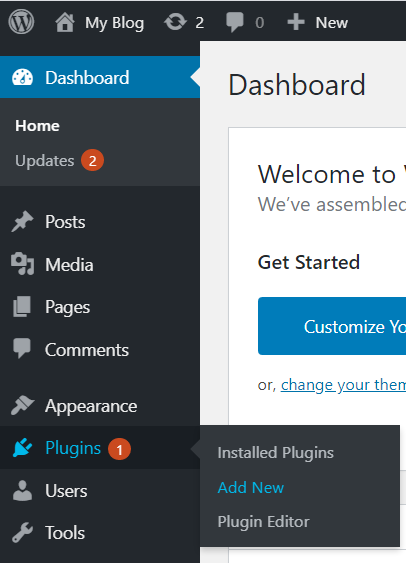Open the Pages icon in sidebar

coord(22,307)
